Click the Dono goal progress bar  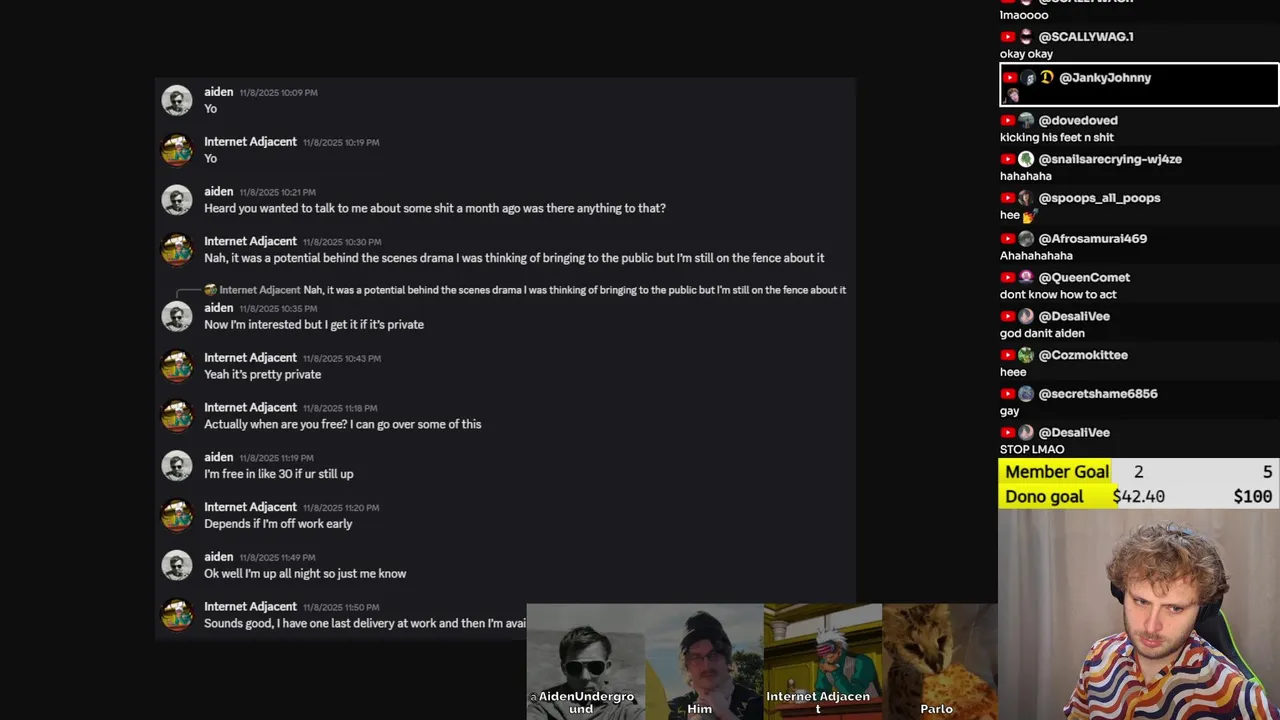1139,497
